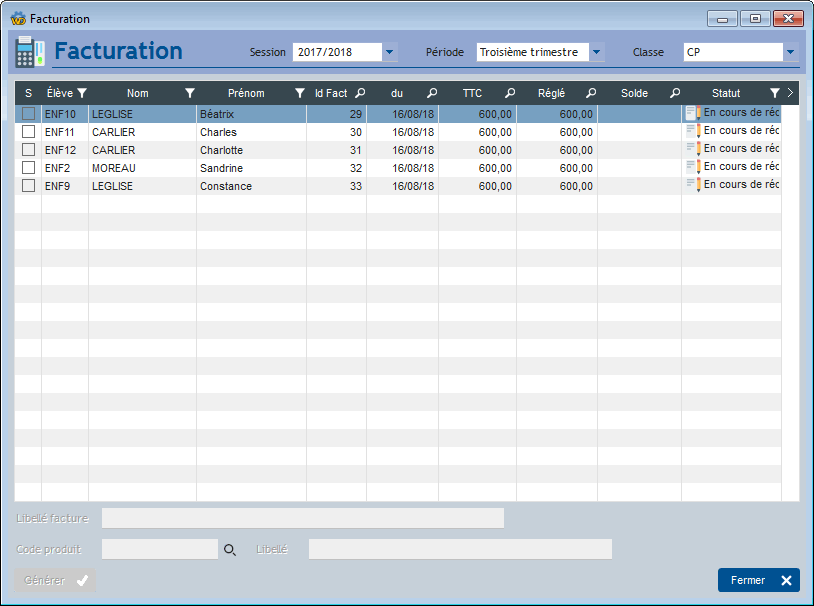Expand the Session dropdown
Image resolution: width=814 pixels, height=606 pixels.
(x=389, y=52)
